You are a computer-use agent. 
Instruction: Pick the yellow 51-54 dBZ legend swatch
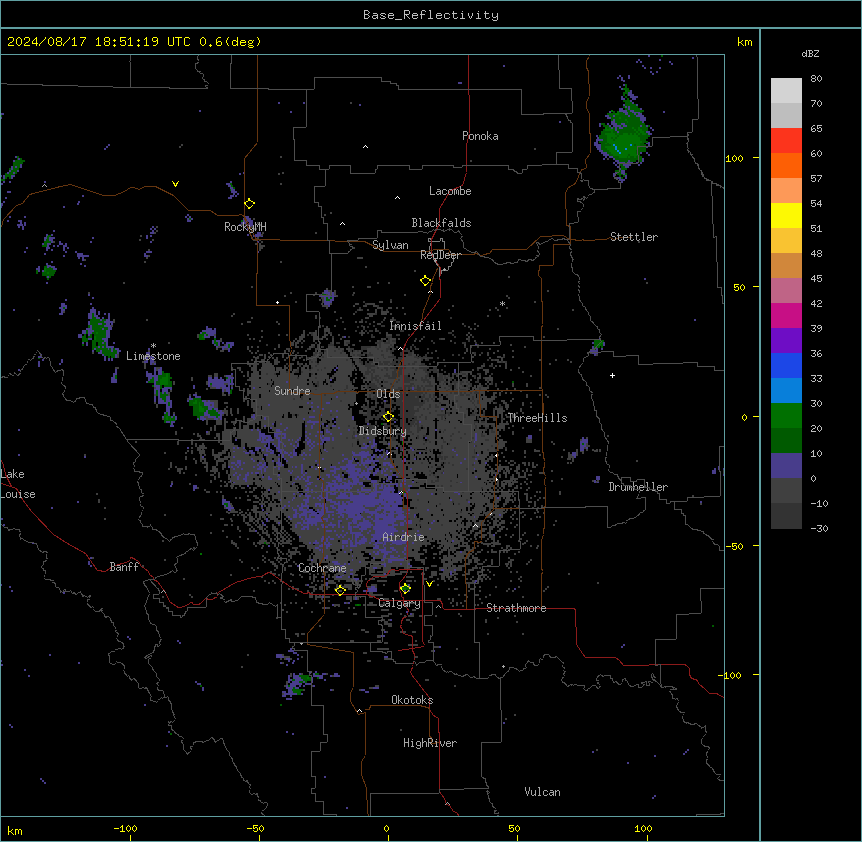tap(786, 215)
